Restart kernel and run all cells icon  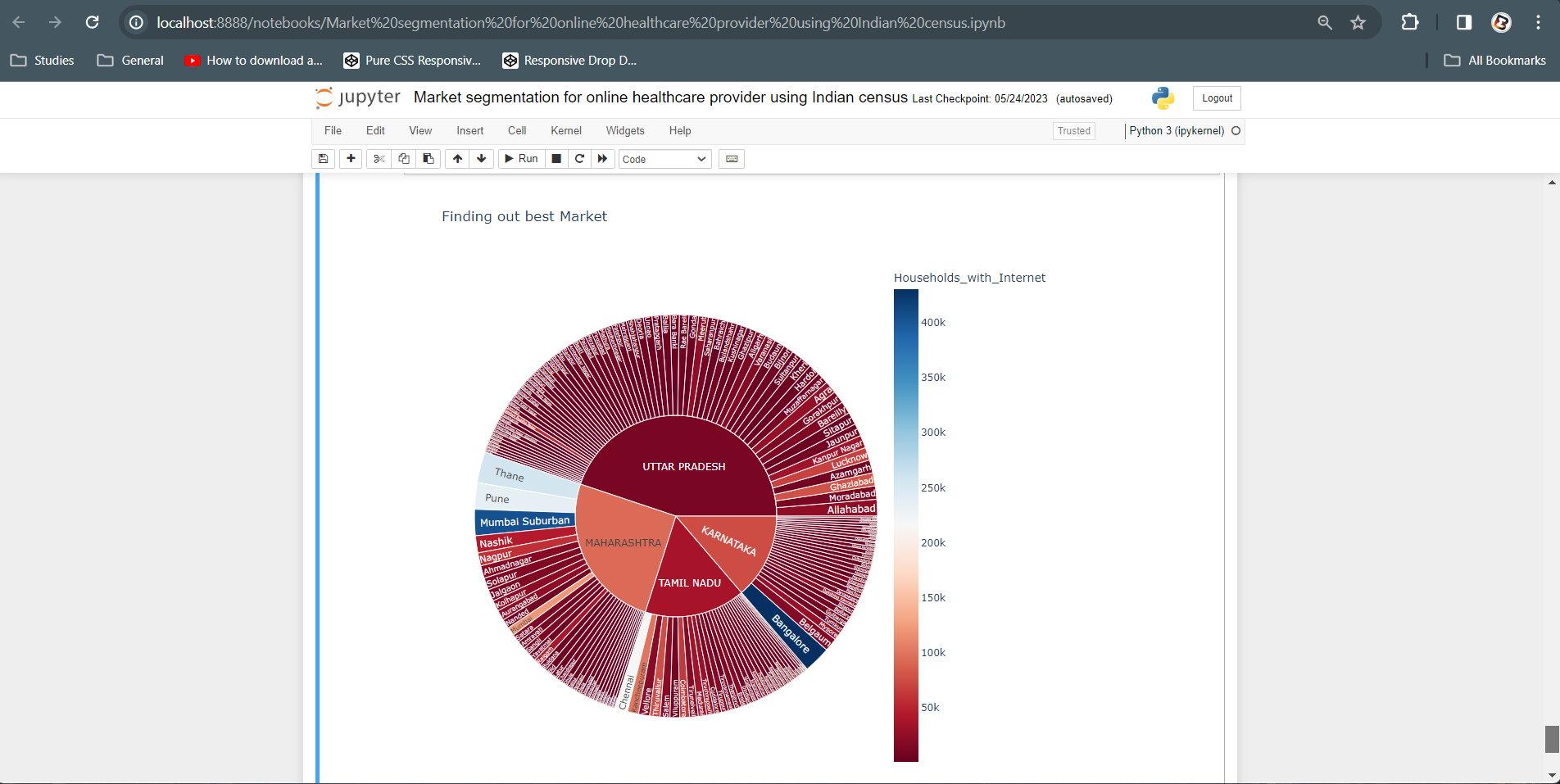(x=603, y=159)
